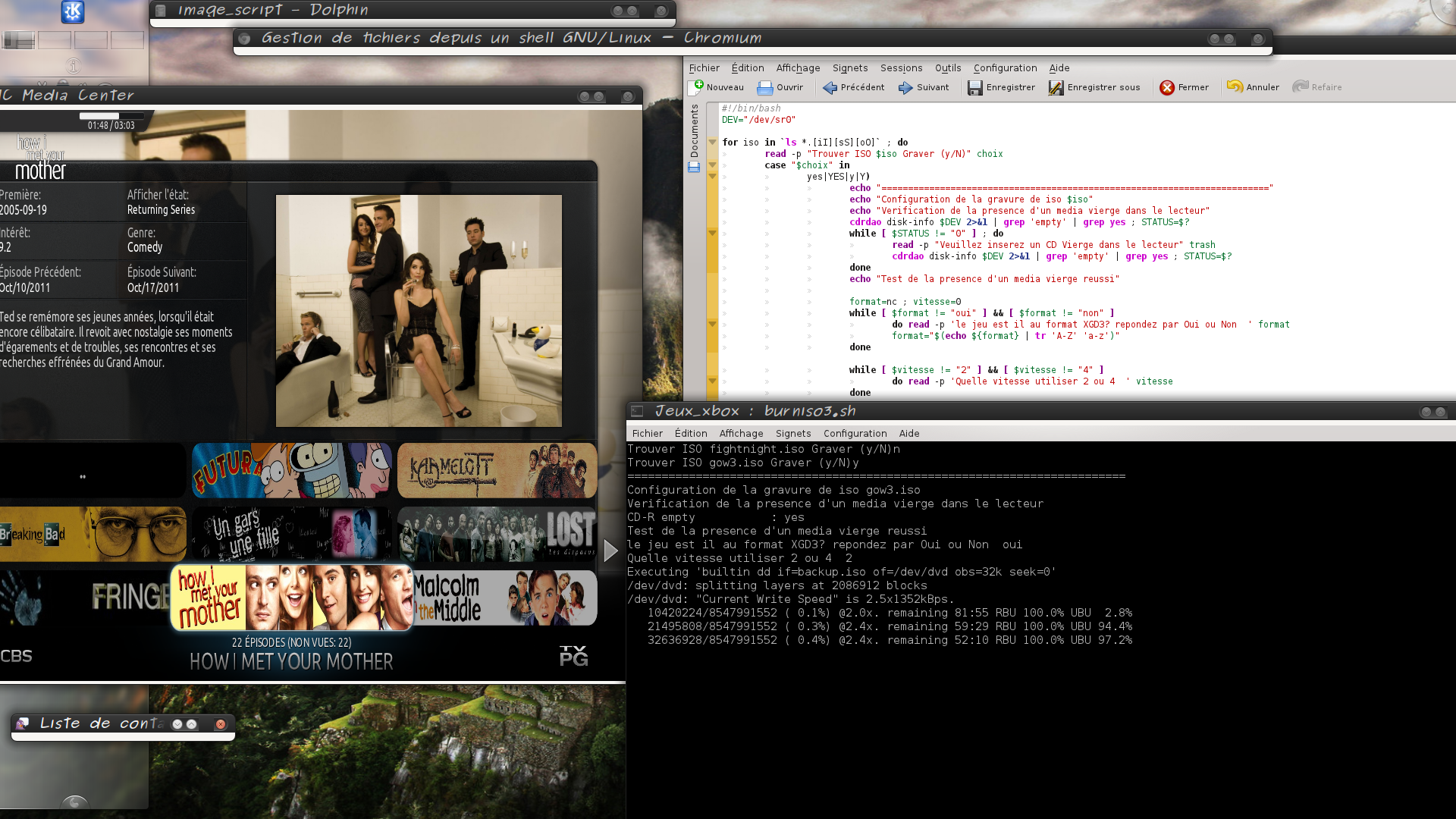Screen dimensions: 1456x819
Task: Click the Liste de contacts window icon
Action: pyautogui.click(x=23, y=723)
